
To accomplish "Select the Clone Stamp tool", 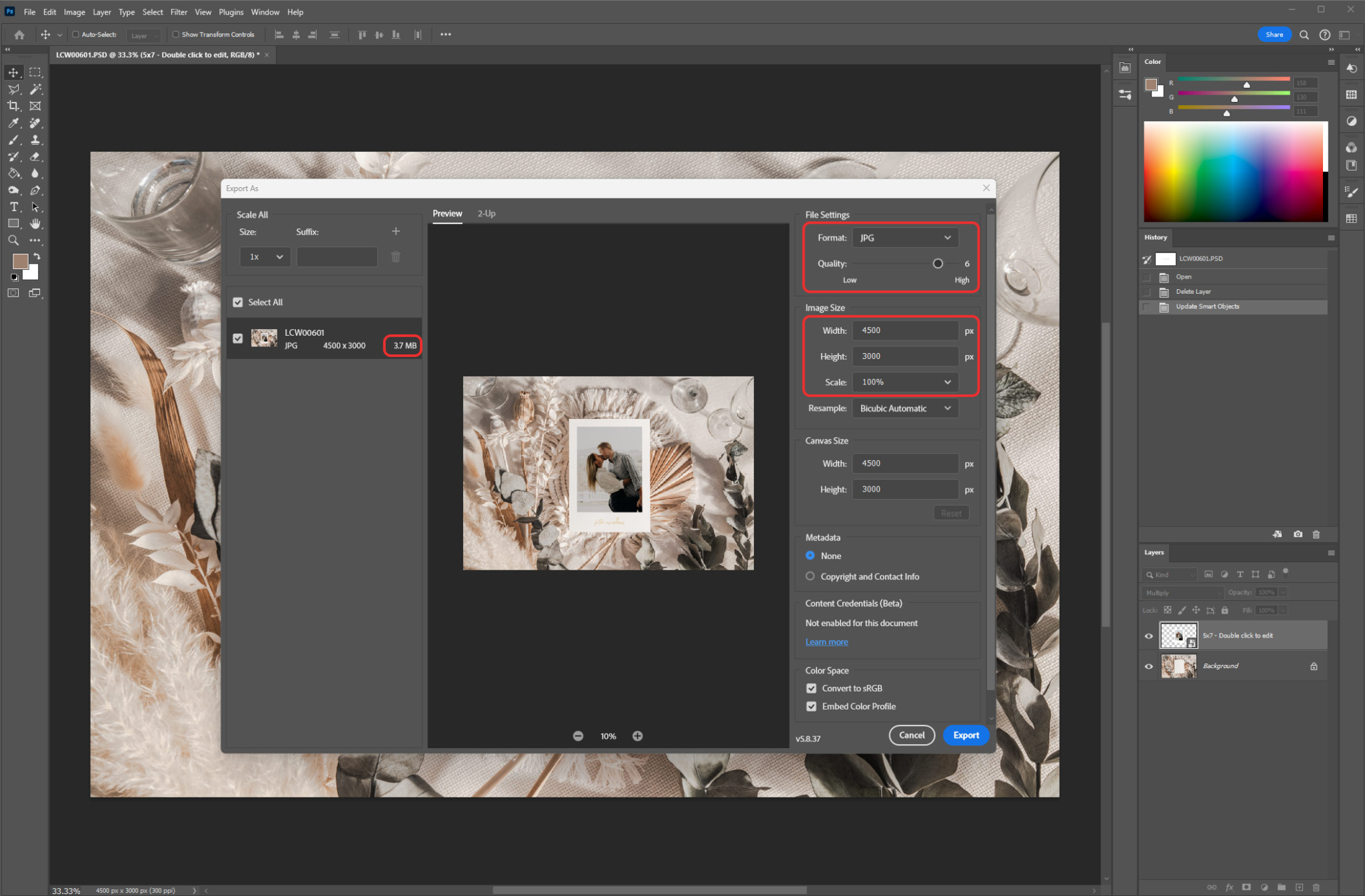I will [36, 140].
